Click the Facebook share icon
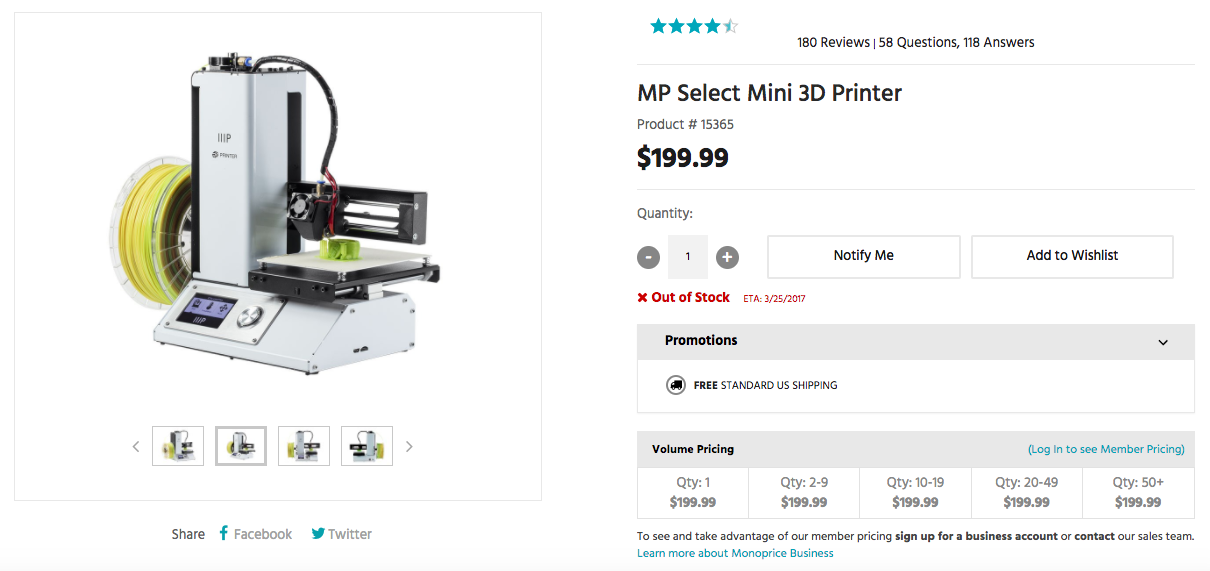The image size is (1210, 571). [x=224, y=534]
